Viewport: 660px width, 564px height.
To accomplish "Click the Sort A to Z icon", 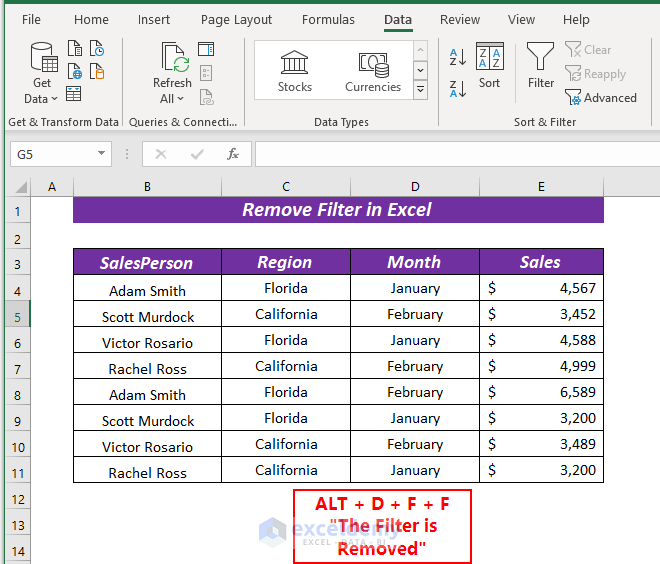I will coord(458,57).
